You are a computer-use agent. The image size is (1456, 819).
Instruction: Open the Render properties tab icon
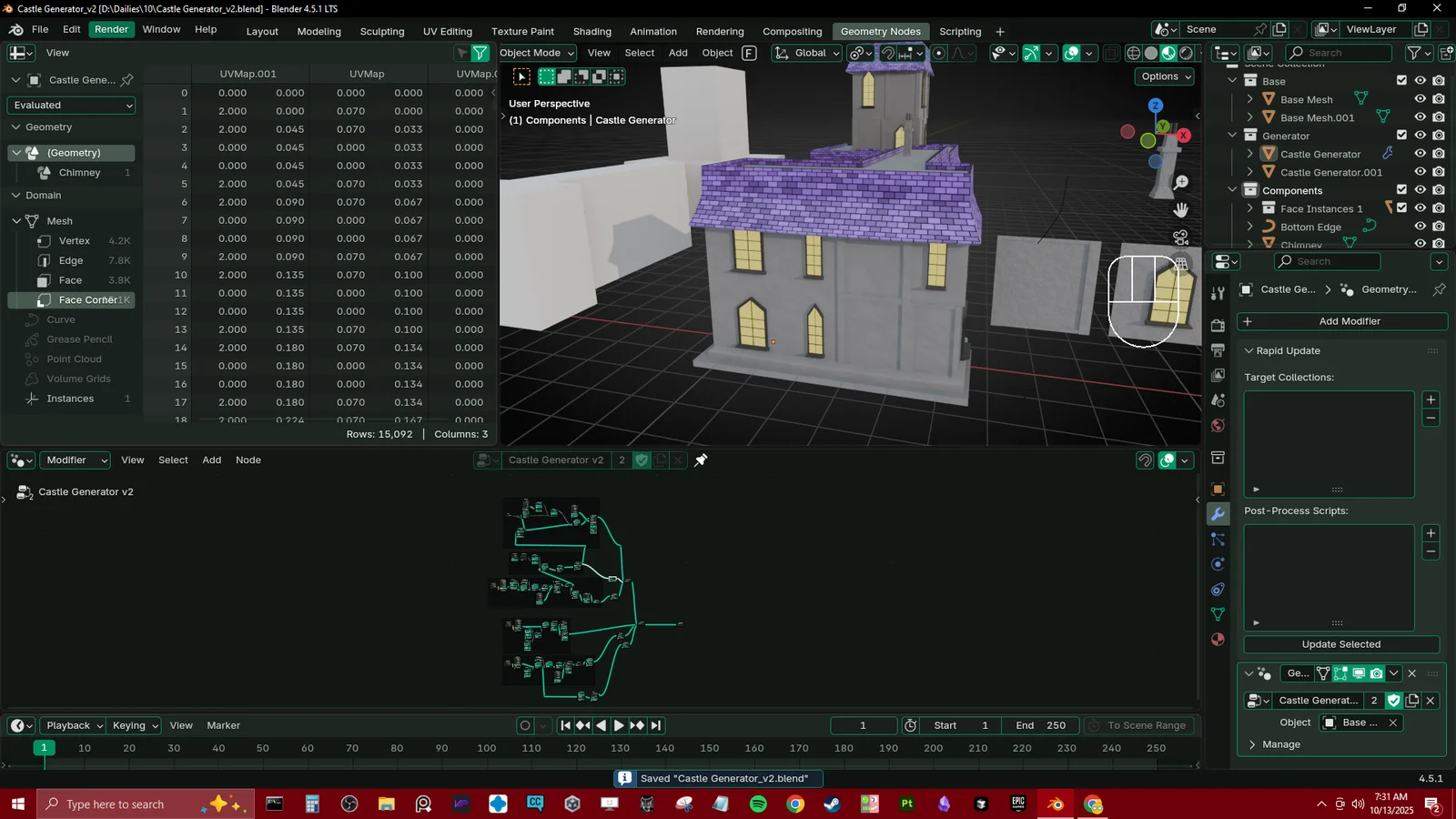point(1218,326)
